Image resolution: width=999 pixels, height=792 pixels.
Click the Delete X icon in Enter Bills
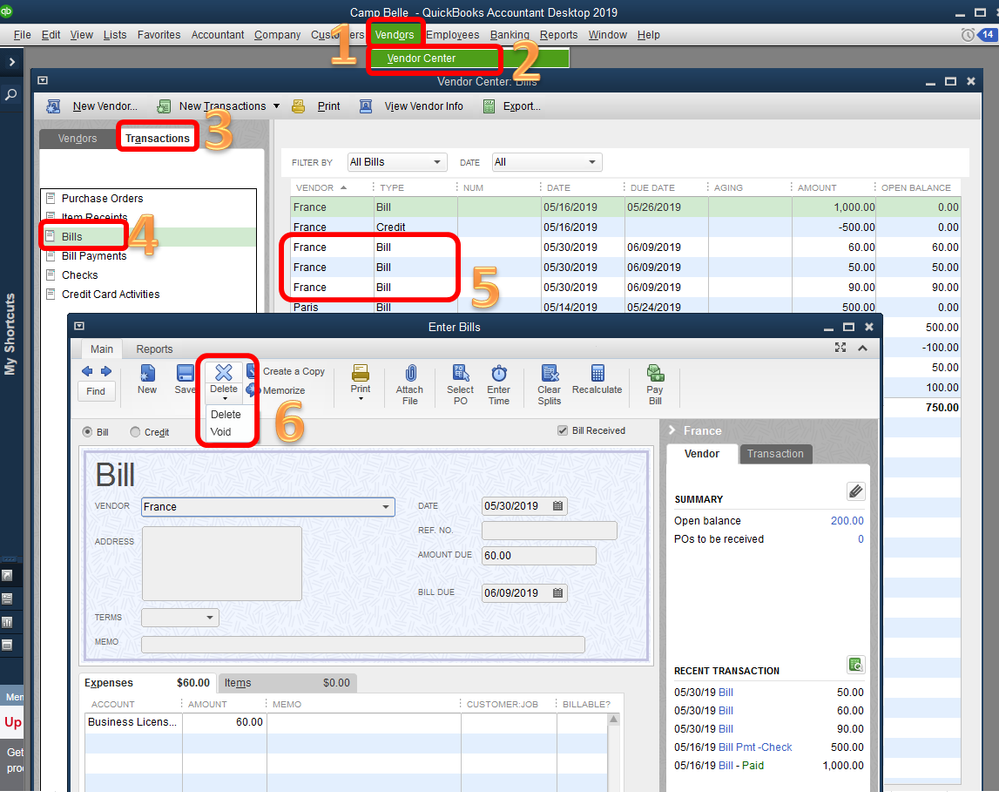click(x=224, y=372)
